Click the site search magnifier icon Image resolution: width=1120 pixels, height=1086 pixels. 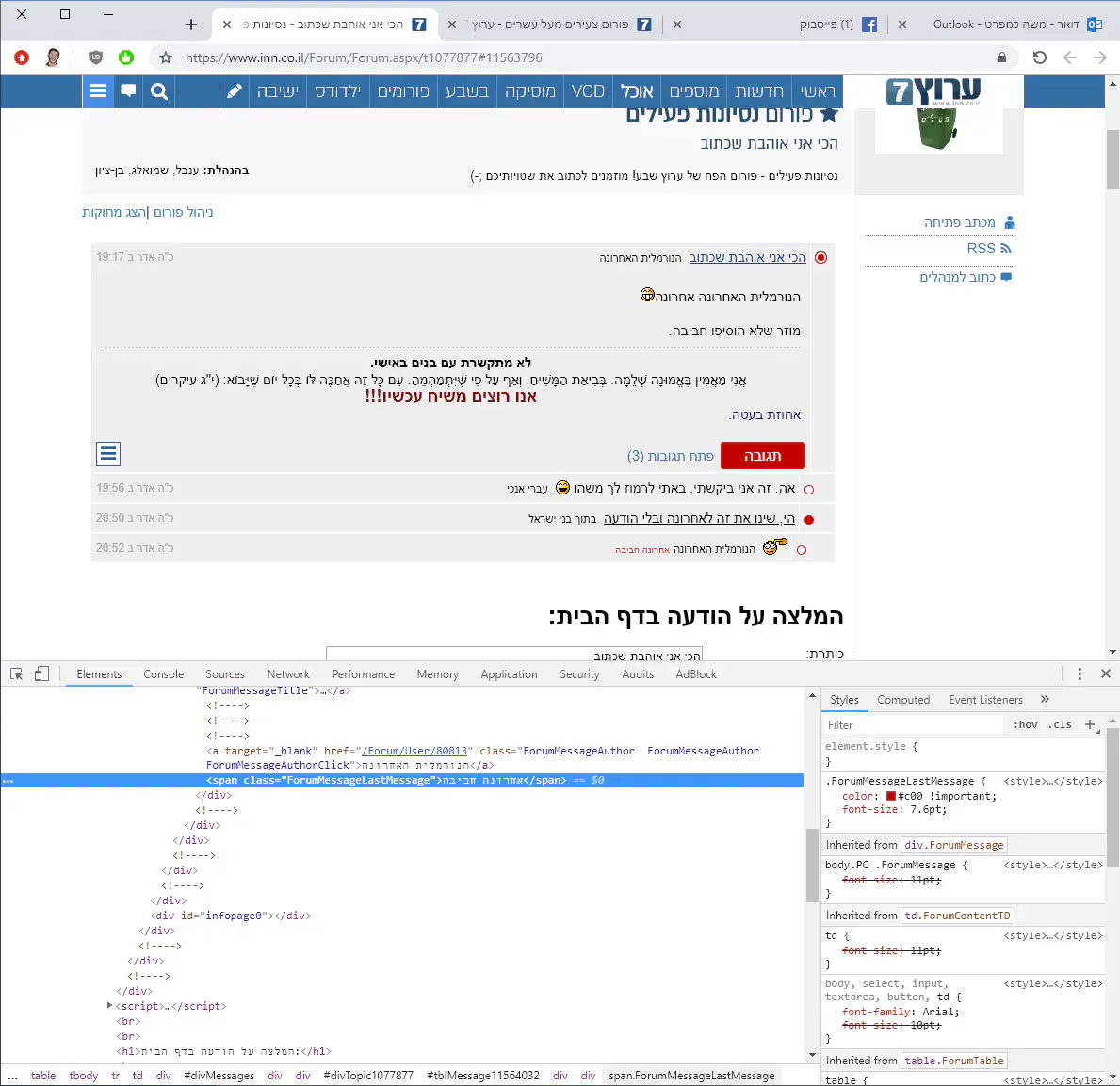[159, 91]
